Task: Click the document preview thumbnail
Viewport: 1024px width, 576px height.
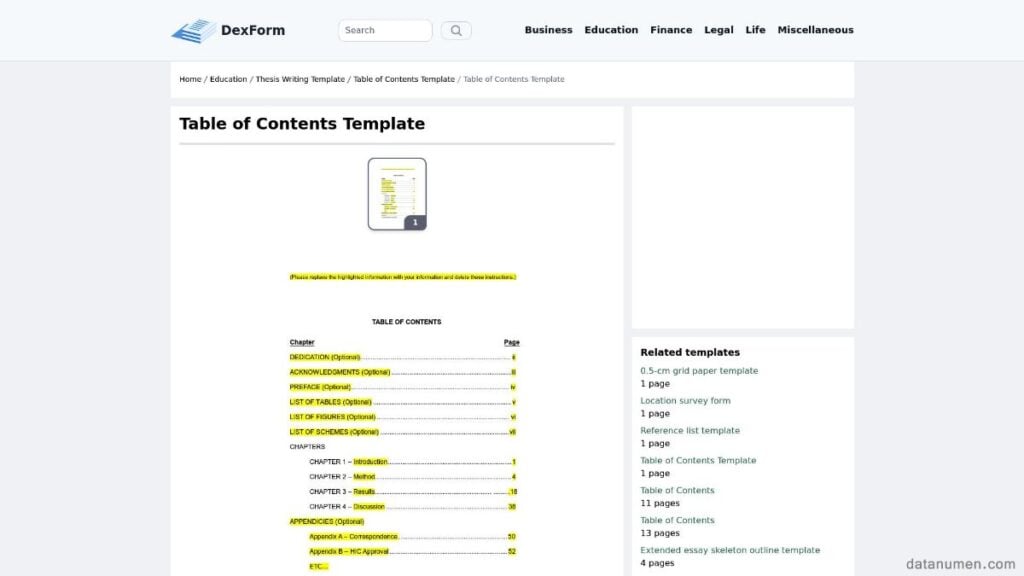Action: (x=396, y=192)
